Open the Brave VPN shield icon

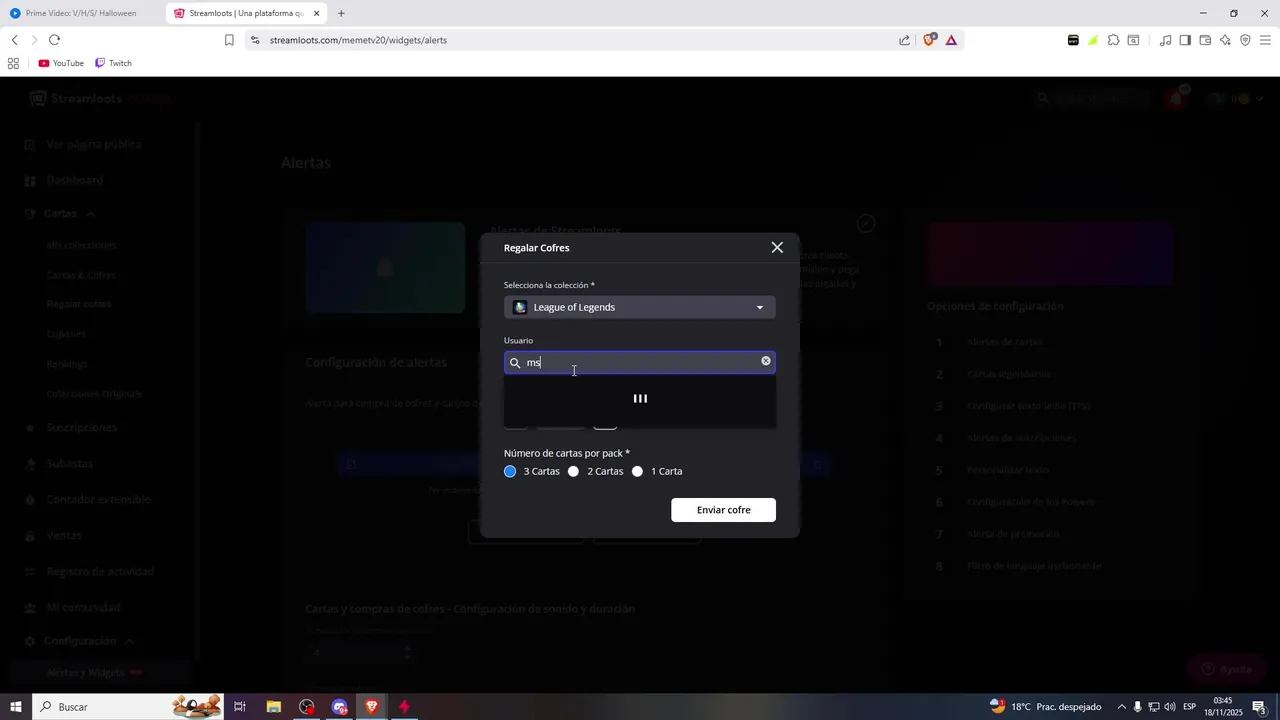point(1245,40)
